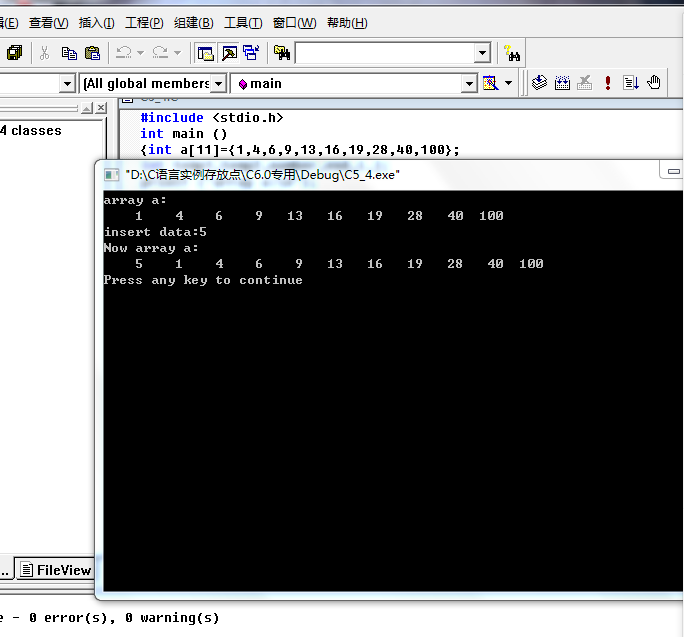Open the 工具(T) menu
684x637 pixels.
click(x=243, y=23)
